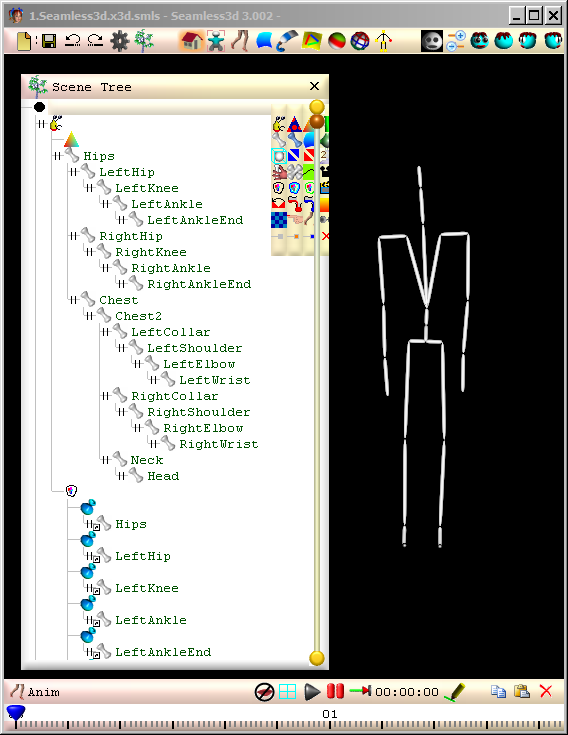The image size is (568, 735).
Task: Create a new file with the page icon
Action: (x=24, y=41)
